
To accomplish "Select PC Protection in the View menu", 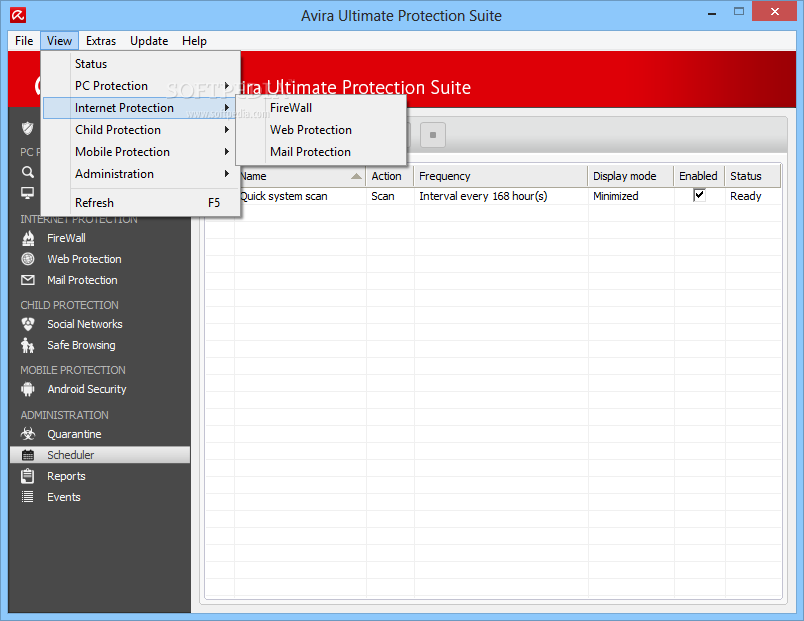I will [x=141, y=86].
